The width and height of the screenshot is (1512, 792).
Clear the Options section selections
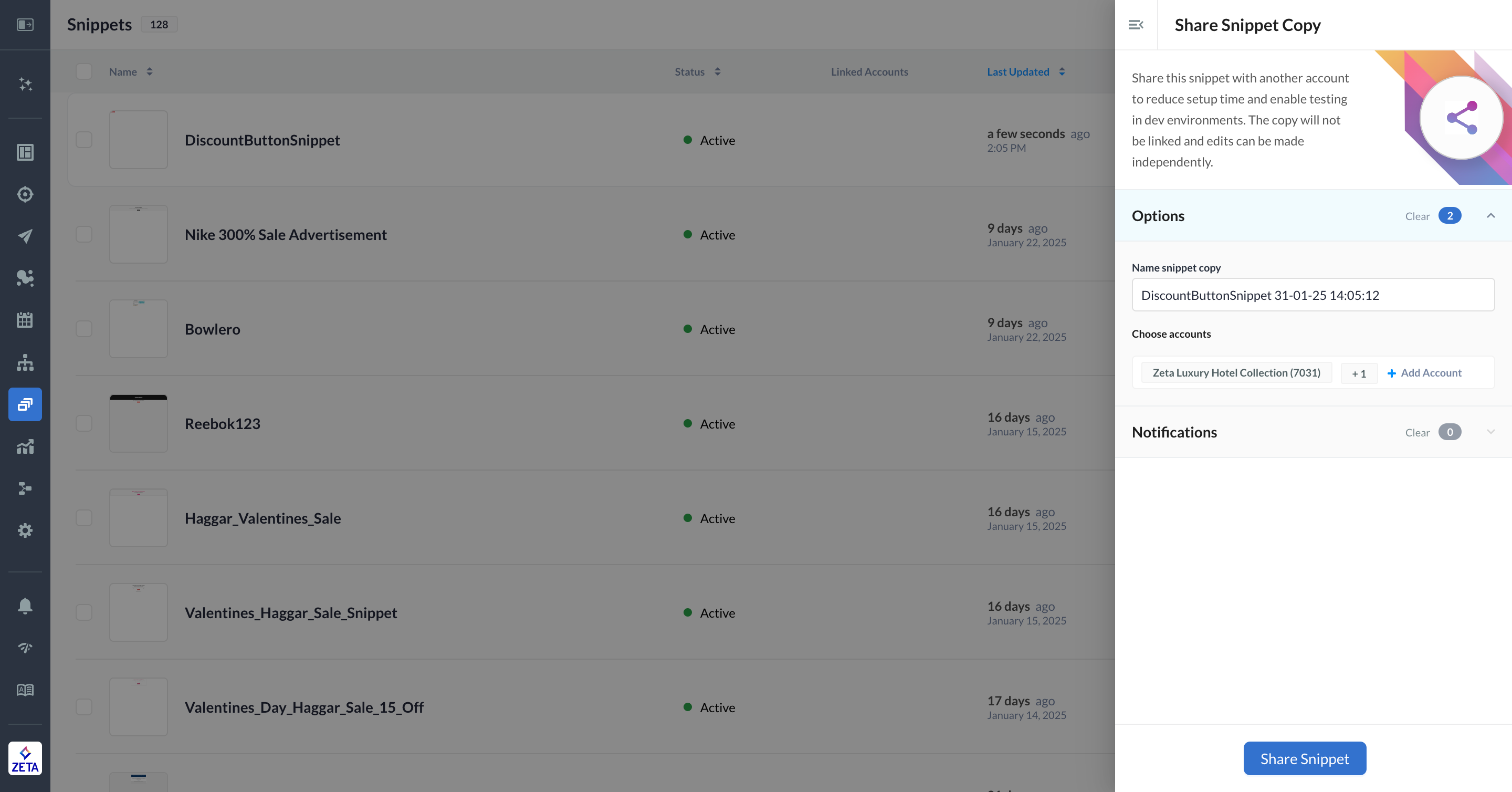pyautogui.click(x=1417, y=216)
